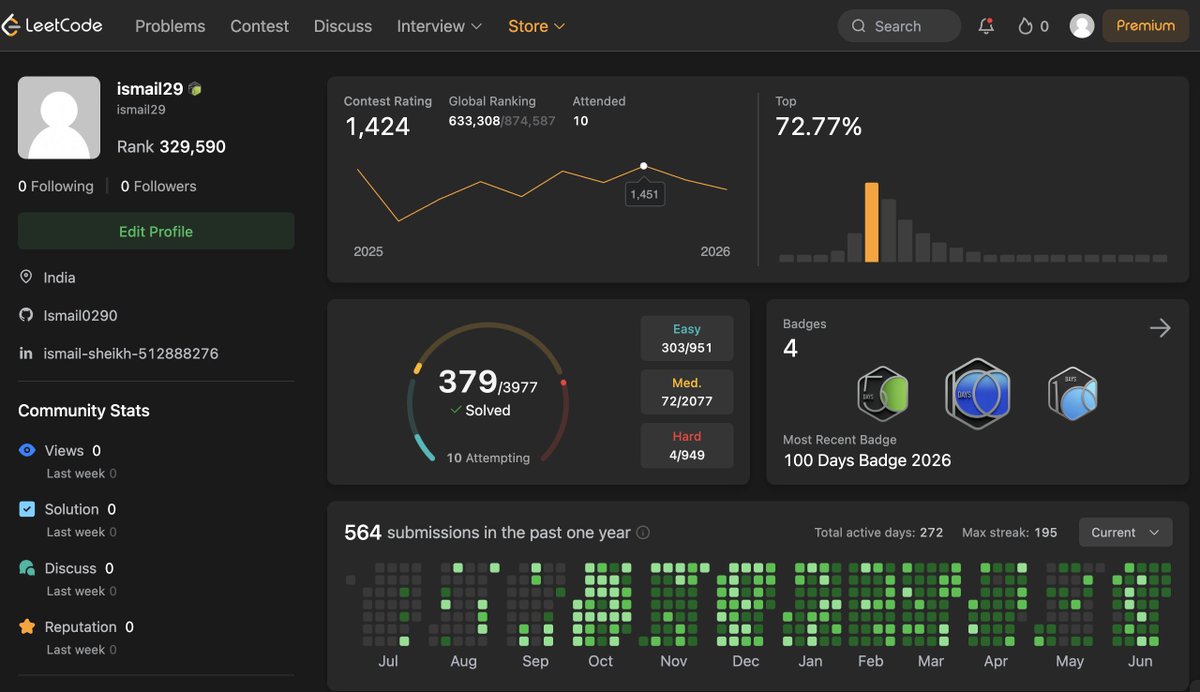This screenshot has height=692, width=1200.
Task: Click the Global Ranking 633,308 value
Action: tap(475, 121)
